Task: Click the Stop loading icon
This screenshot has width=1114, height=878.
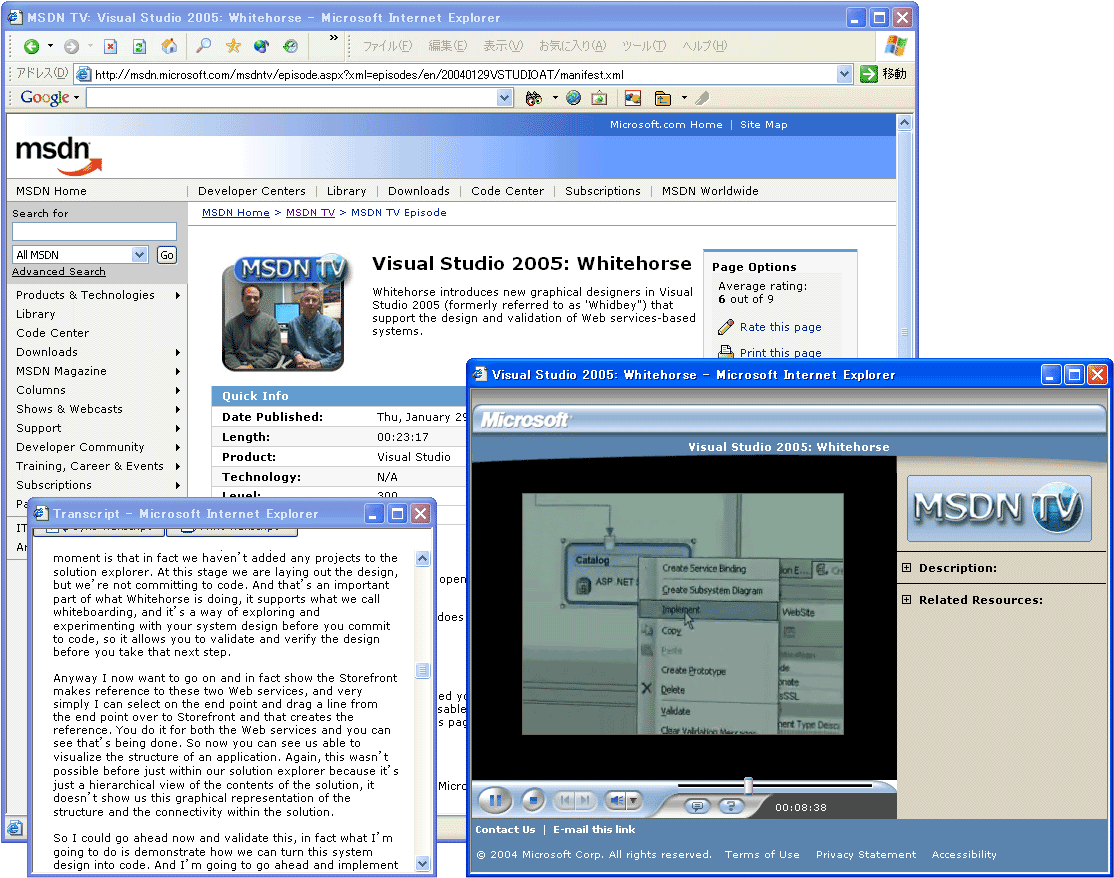Action: (110, 46)
